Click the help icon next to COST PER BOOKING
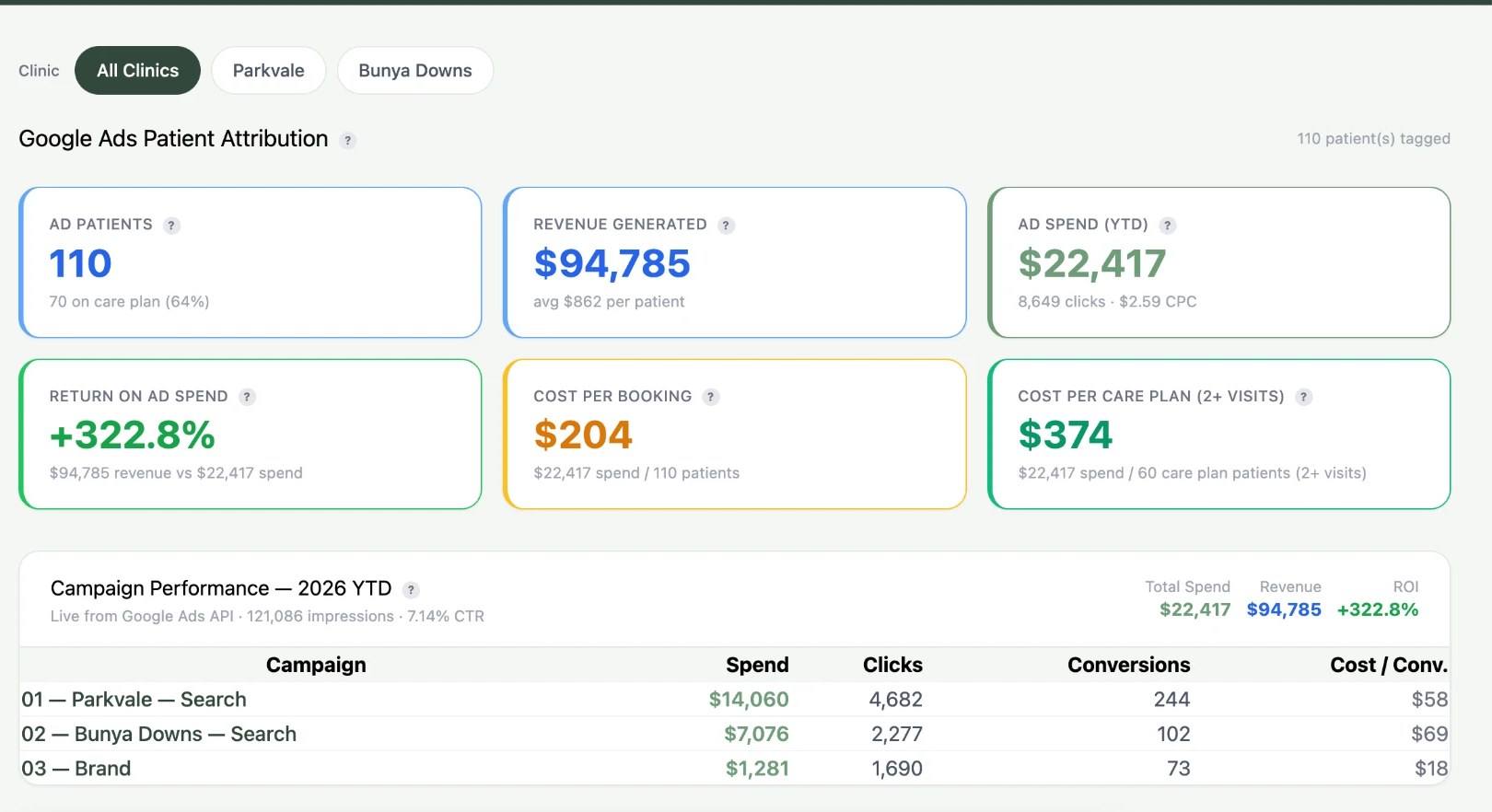Image resolution: width=1492 pixels, height=812 pixels. pyautogui.click(x=710, y=397)
